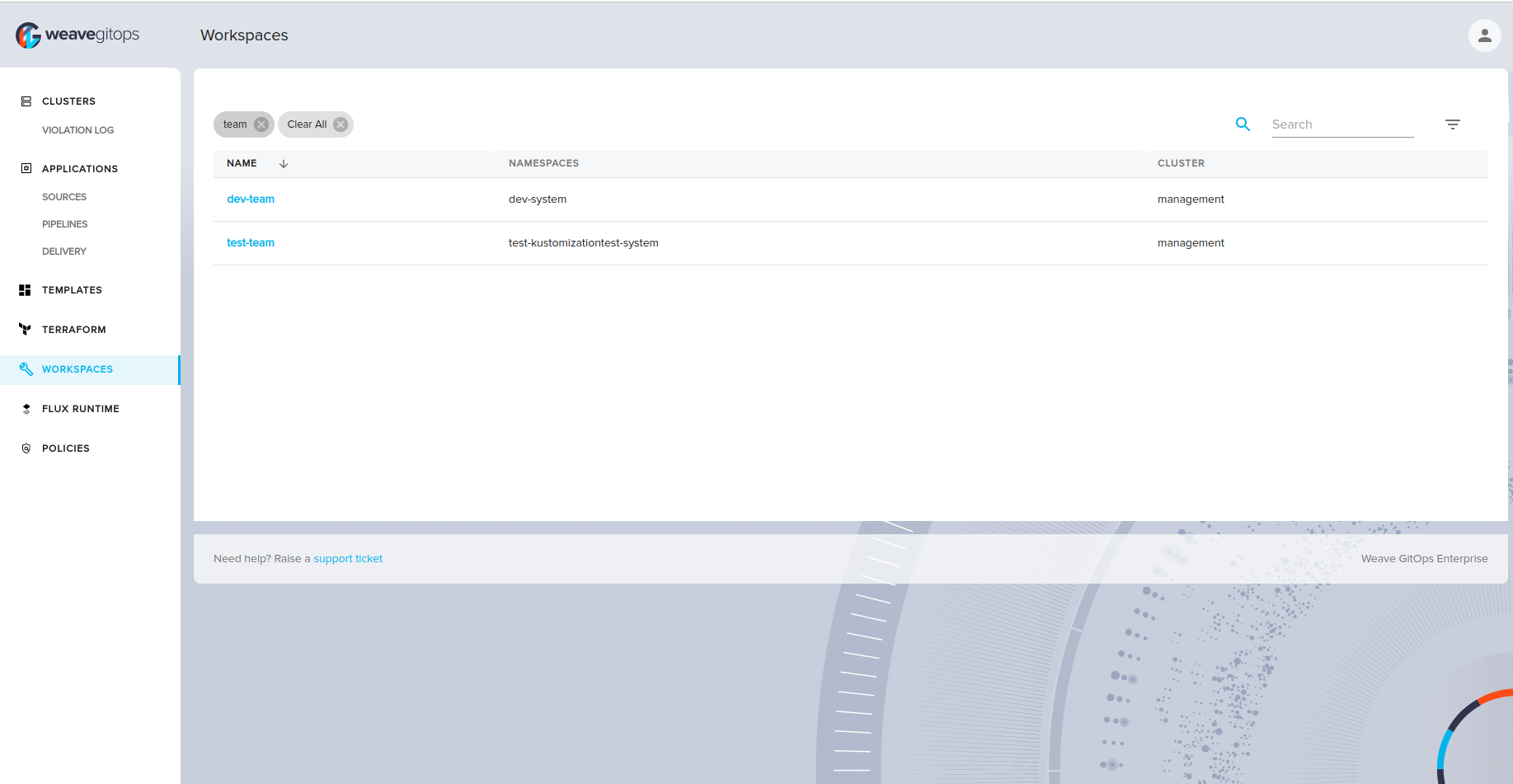The image size is (1513, 784).
Task: Click the Flux Runtime icon
Action: click(x=26, y=409)
